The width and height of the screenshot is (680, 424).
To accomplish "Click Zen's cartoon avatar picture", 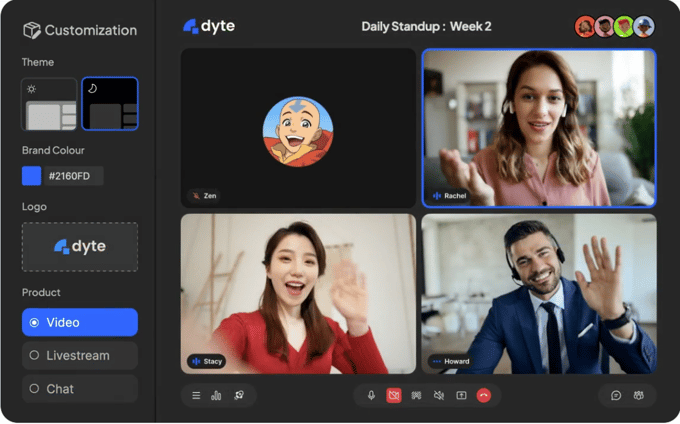I will coord(298,132).
